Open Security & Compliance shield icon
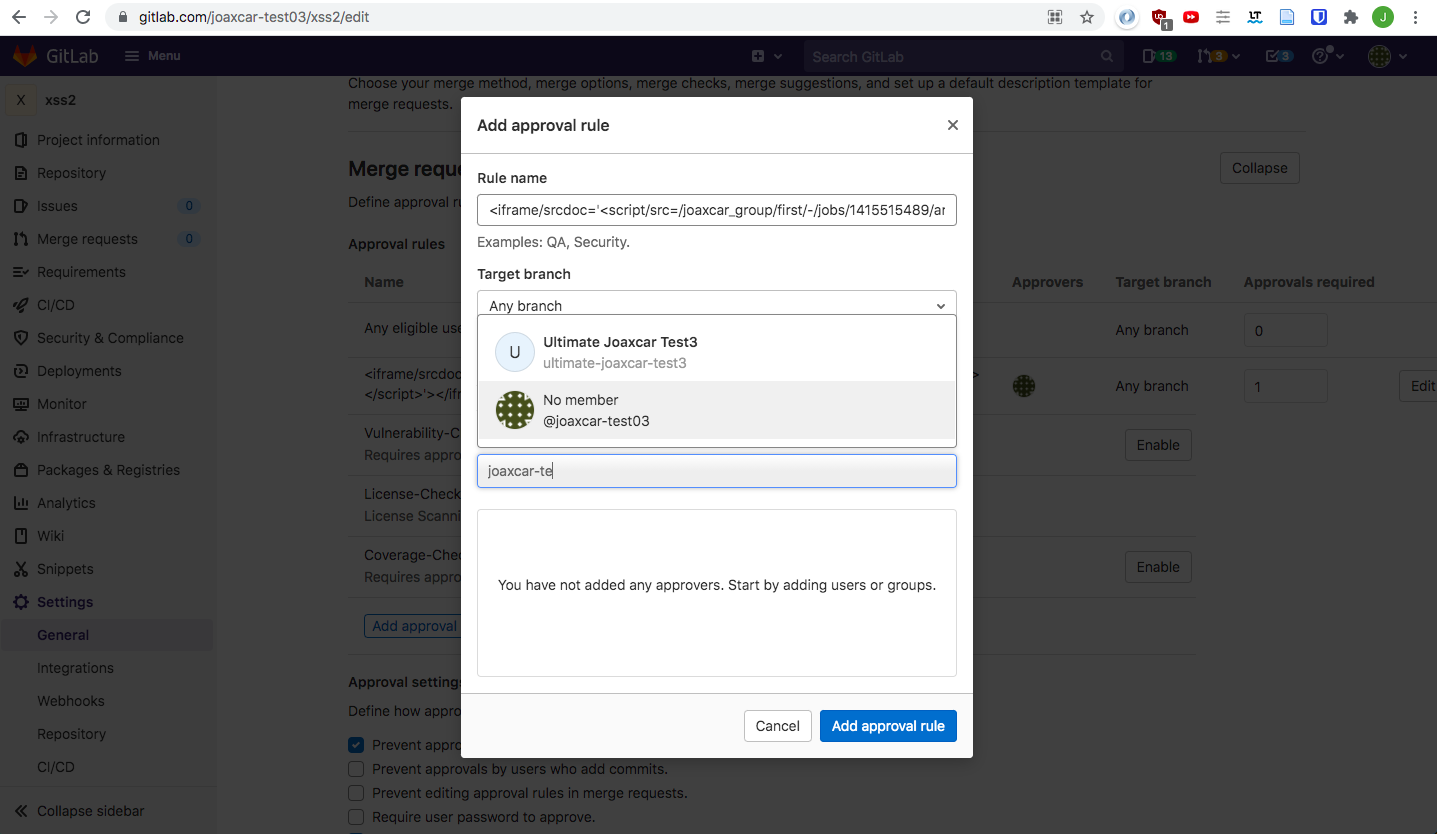This screenshot has height=834, width=1437. pos(20,338)
